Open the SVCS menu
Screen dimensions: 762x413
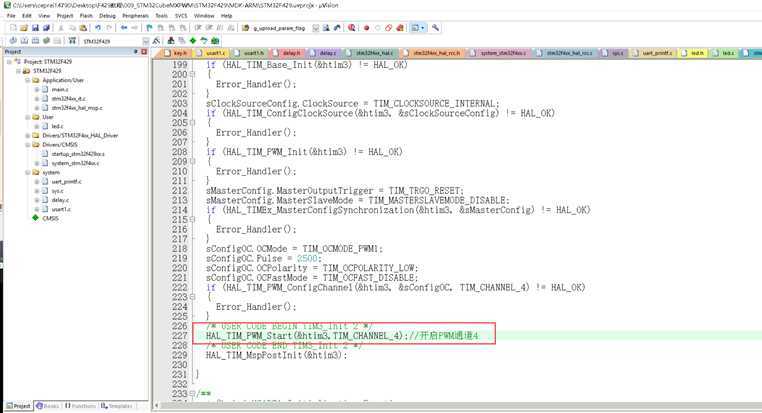click(181, 16)
